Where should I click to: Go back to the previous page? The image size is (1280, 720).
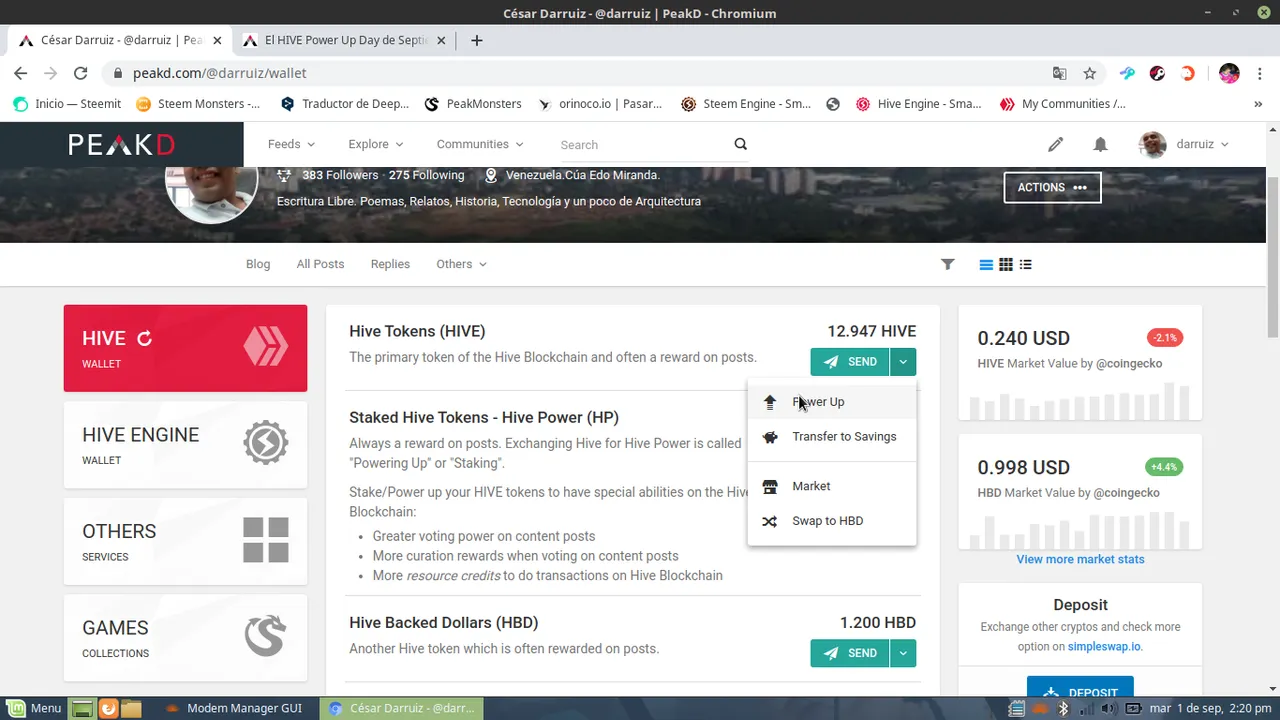click(x=20, y=73)
